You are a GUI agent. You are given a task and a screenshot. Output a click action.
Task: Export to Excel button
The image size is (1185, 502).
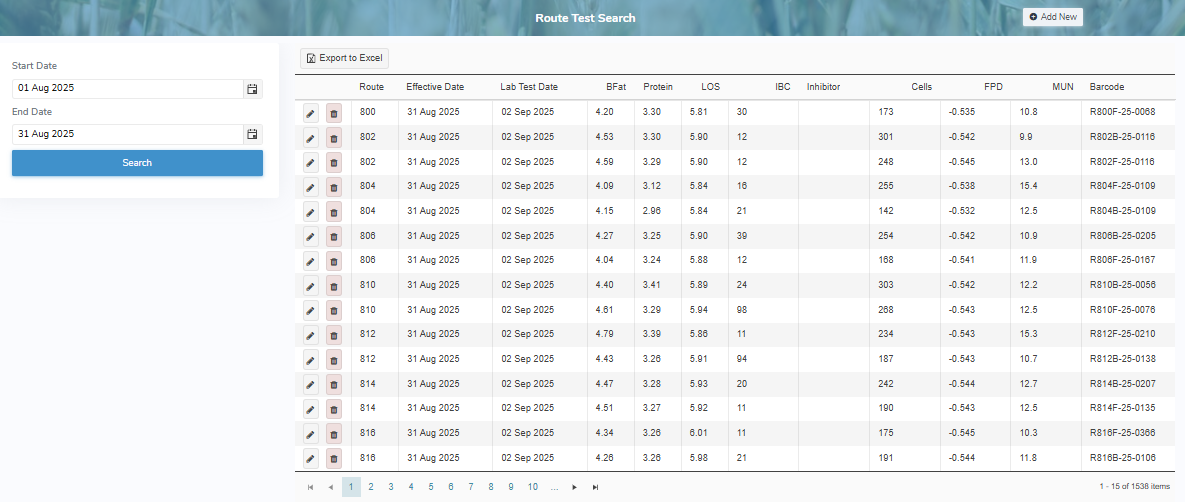click(x=345, y=59)
